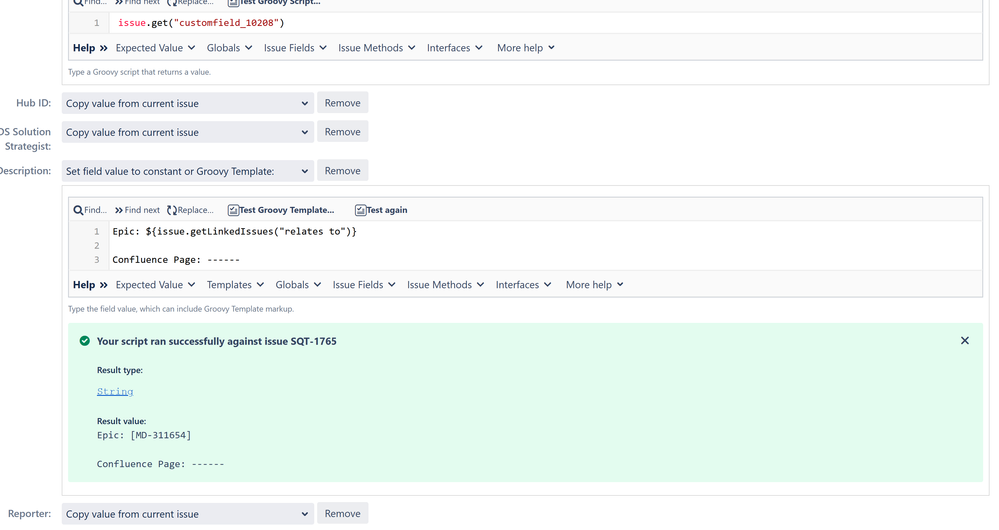Run Test Groovy Template
Image resolution: width=999 pixels, height=530 pixels.
[x=281, y=210]
